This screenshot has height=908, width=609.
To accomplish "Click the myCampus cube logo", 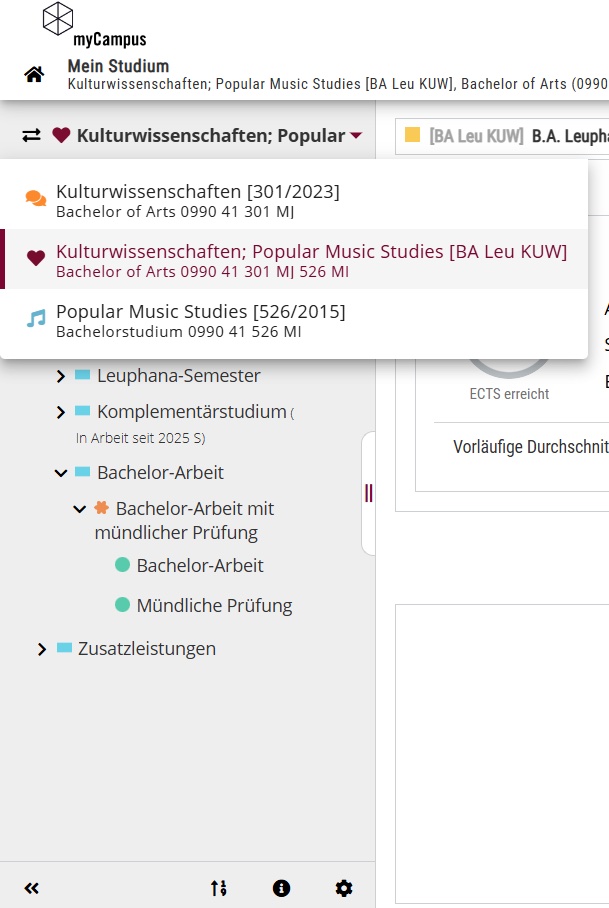I will [x=58, y=19].
